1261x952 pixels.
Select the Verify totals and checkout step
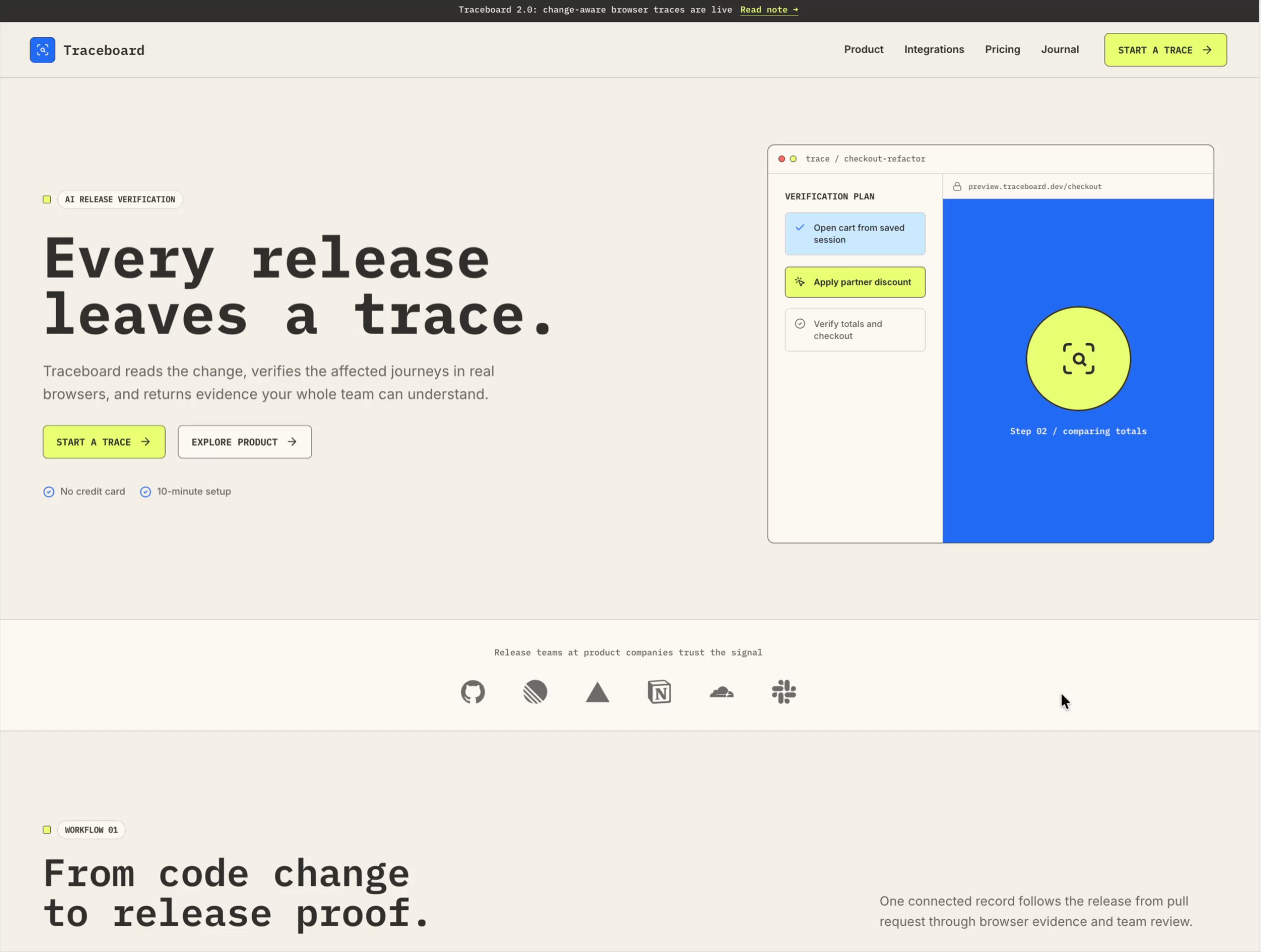(x=854, y=330)
